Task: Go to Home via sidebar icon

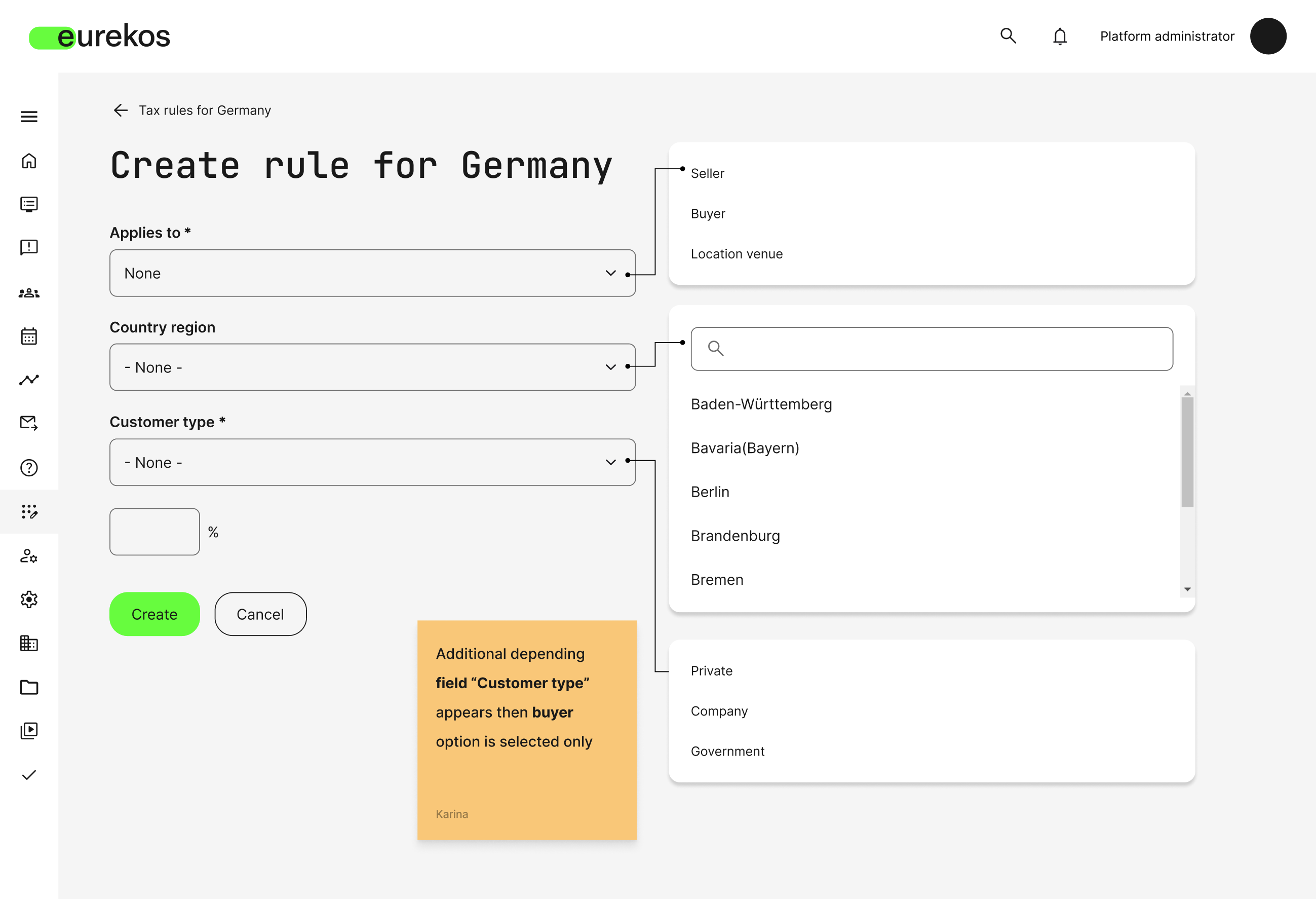Action: (x=29, y=161)
